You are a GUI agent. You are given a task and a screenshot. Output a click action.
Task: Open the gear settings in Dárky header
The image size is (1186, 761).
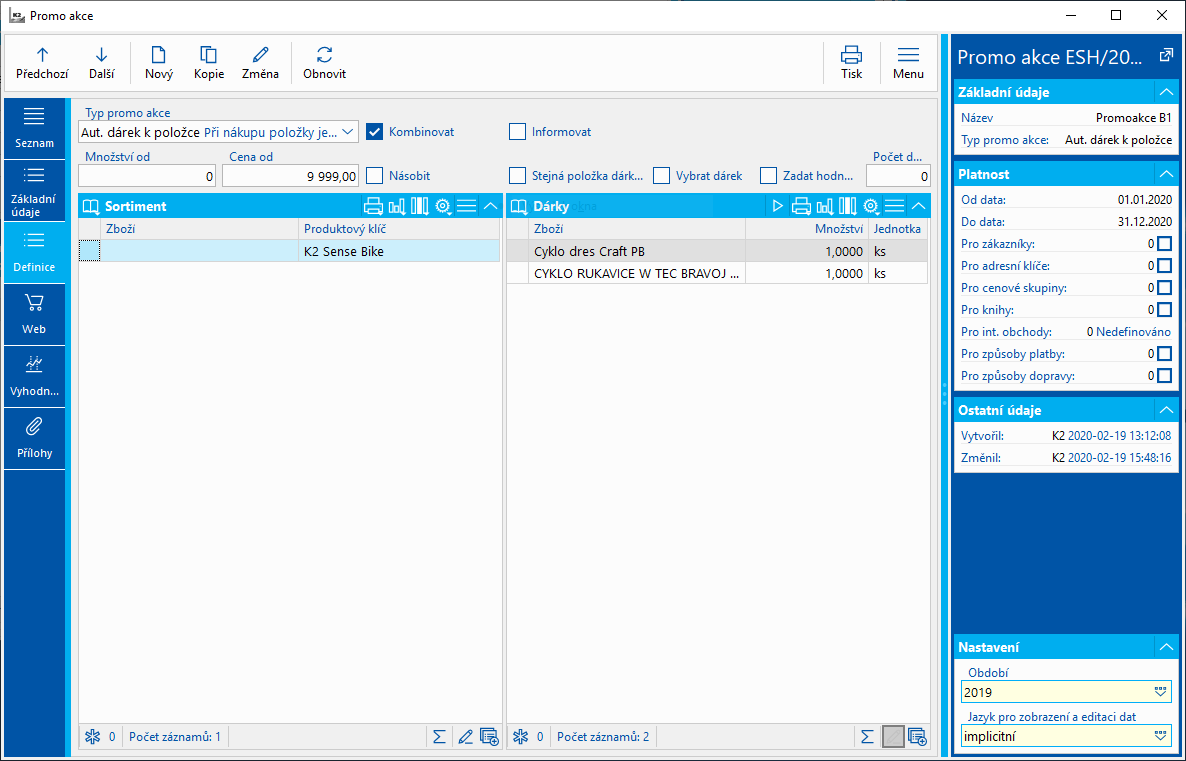pyautogui.click(x=871, y=206)
